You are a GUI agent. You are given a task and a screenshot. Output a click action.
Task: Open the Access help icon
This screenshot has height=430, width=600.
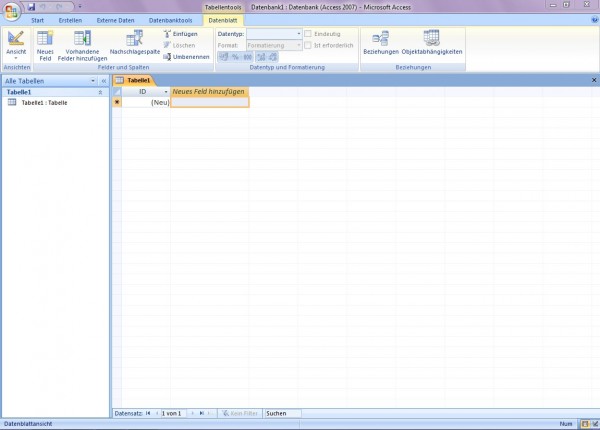point(594,20)
